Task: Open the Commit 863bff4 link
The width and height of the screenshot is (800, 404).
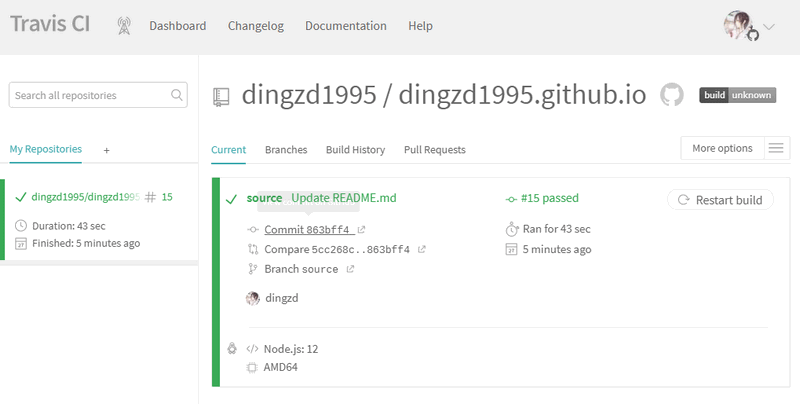Action: click(307, 230)
